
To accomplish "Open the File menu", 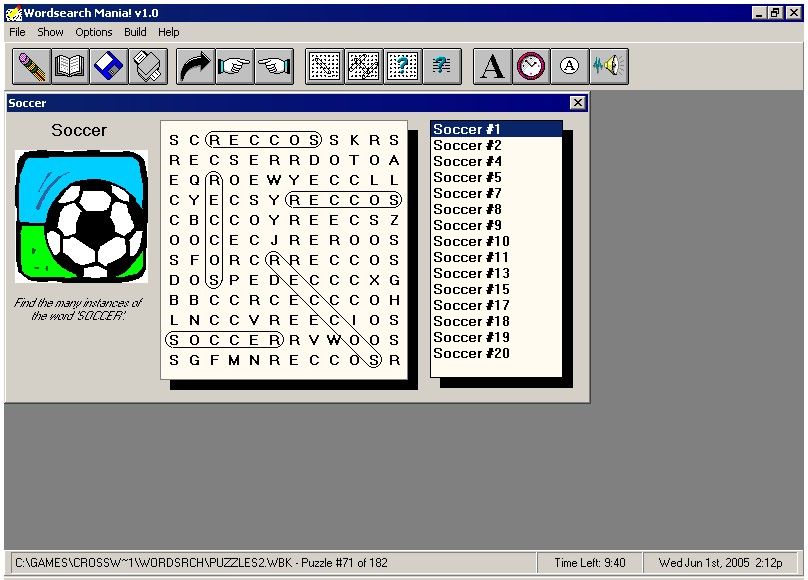I will click(18, 32).
